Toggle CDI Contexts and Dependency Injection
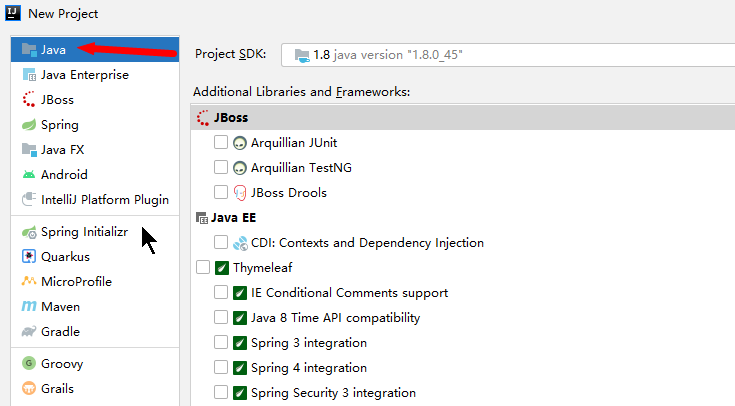This screenshot has width=735, height=406. point(221,243)
